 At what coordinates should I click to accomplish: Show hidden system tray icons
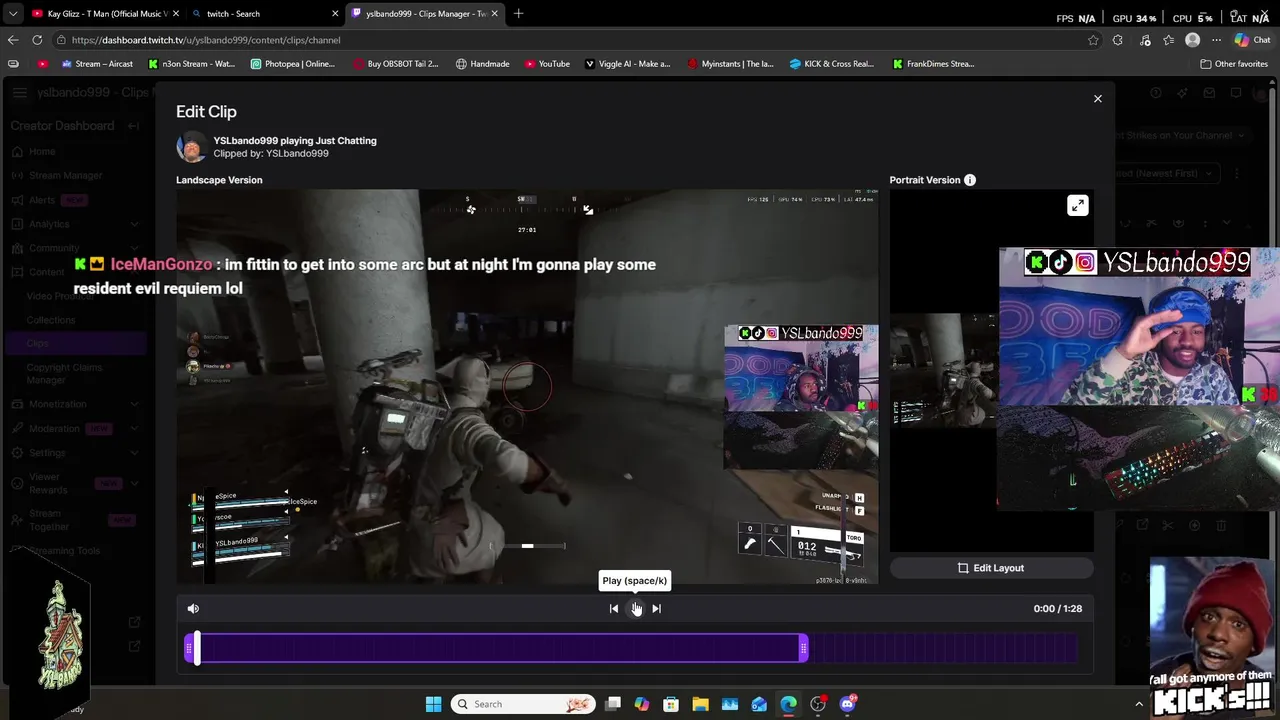point(1138,704)
